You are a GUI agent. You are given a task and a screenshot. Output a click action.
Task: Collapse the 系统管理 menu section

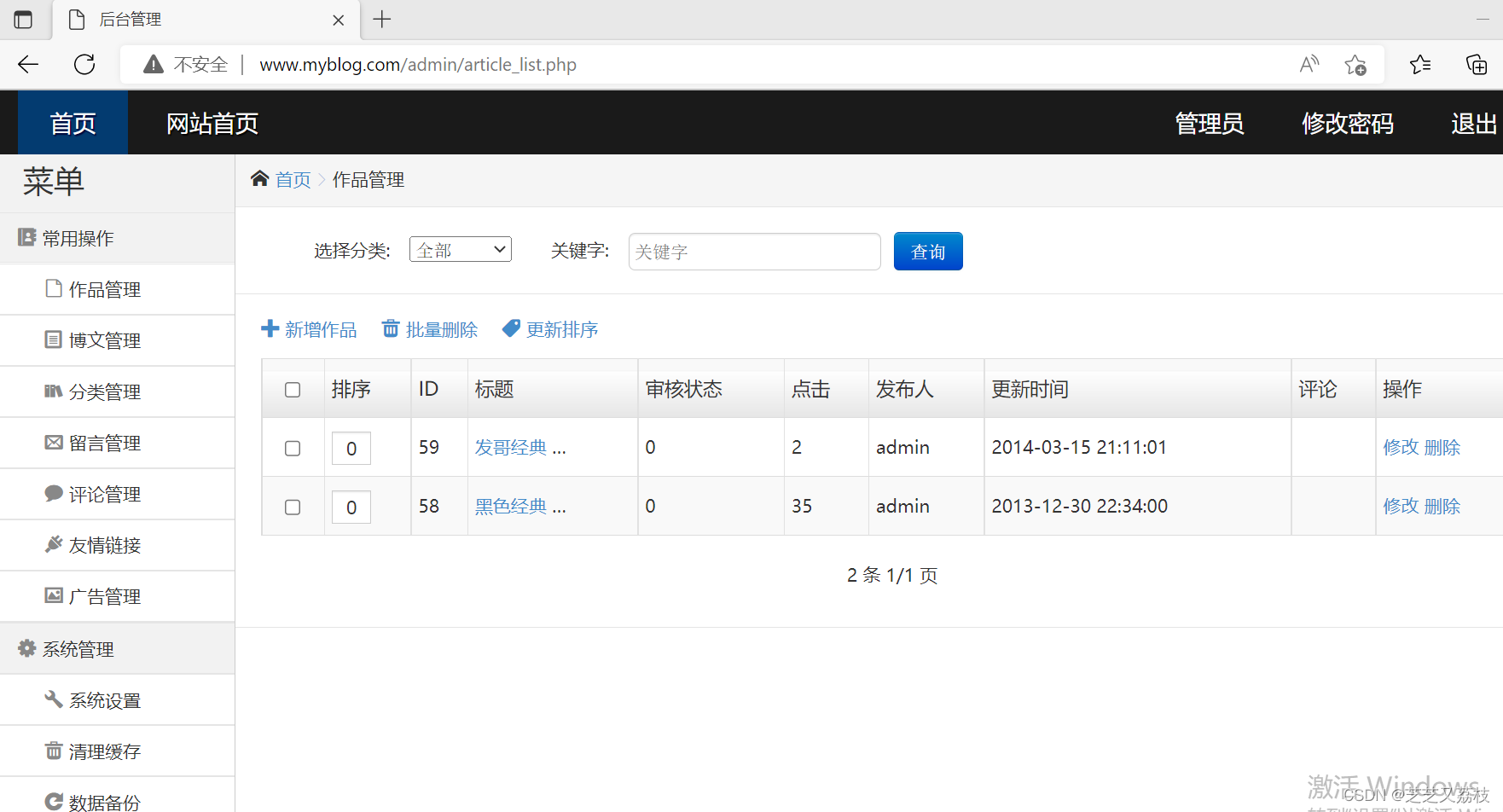[117, 649]
